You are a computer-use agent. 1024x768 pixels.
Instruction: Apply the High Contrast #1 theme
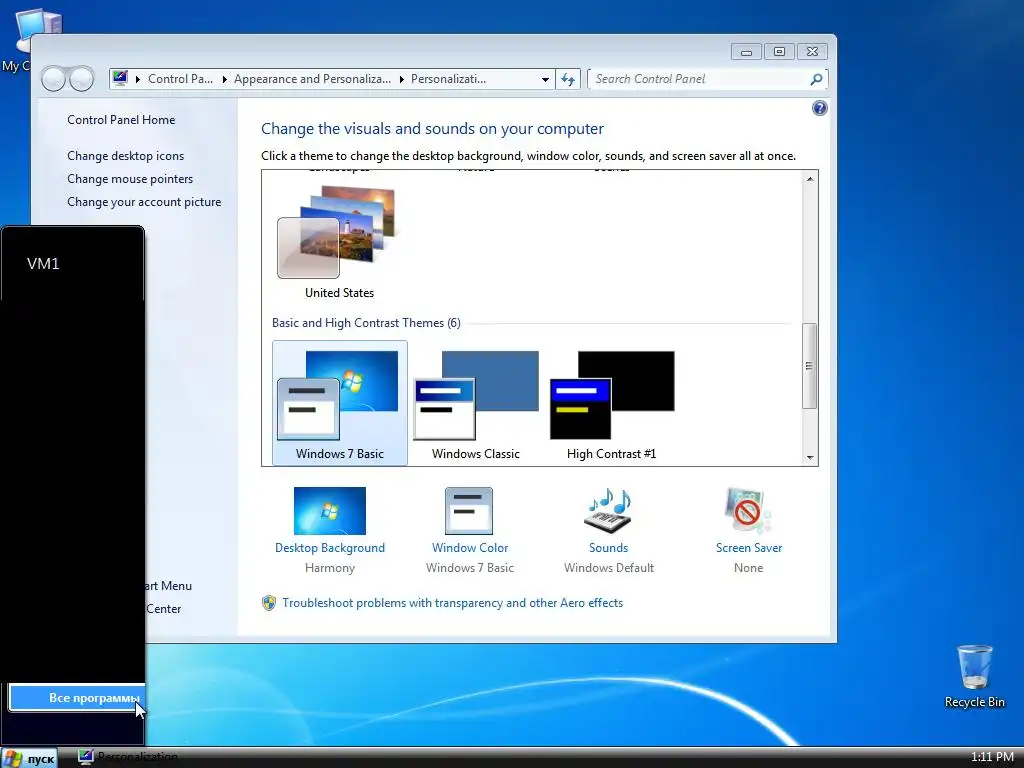[612, 402]
